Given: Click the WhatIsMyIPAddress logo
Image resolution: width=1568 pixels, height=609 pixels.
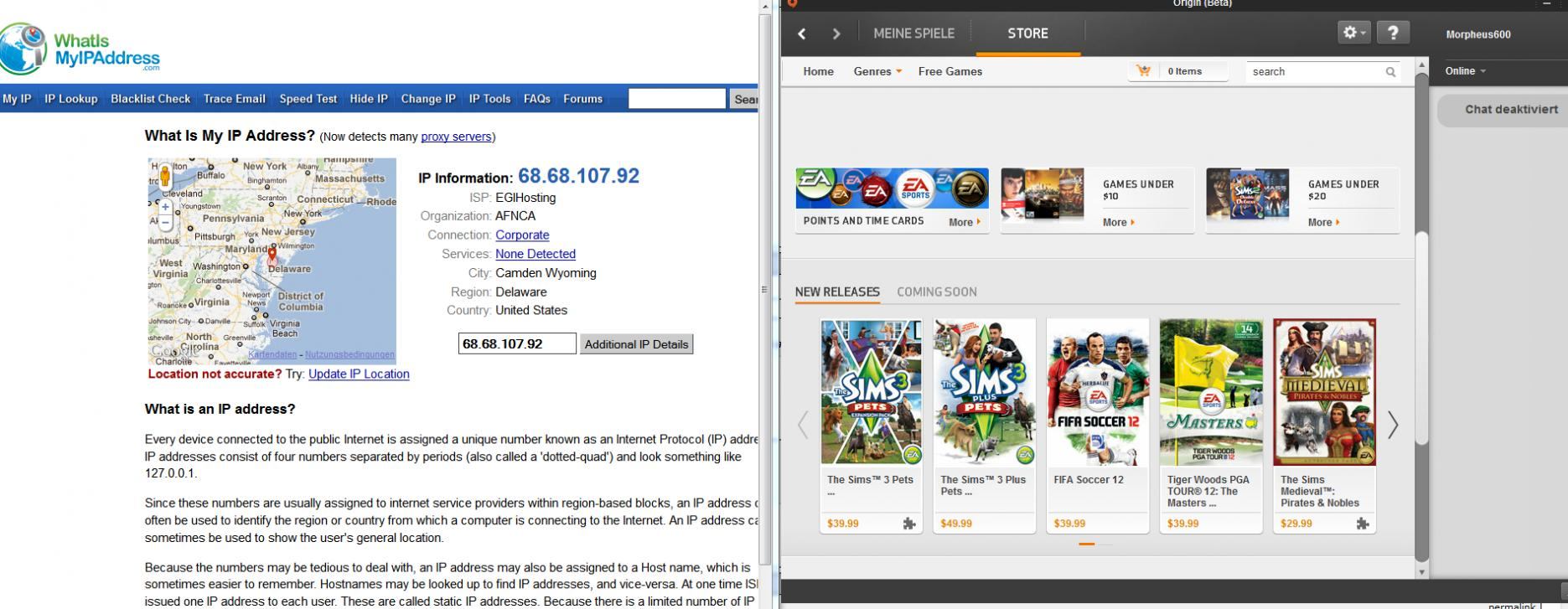Looking at the screenshot, I should coord(80,49).
